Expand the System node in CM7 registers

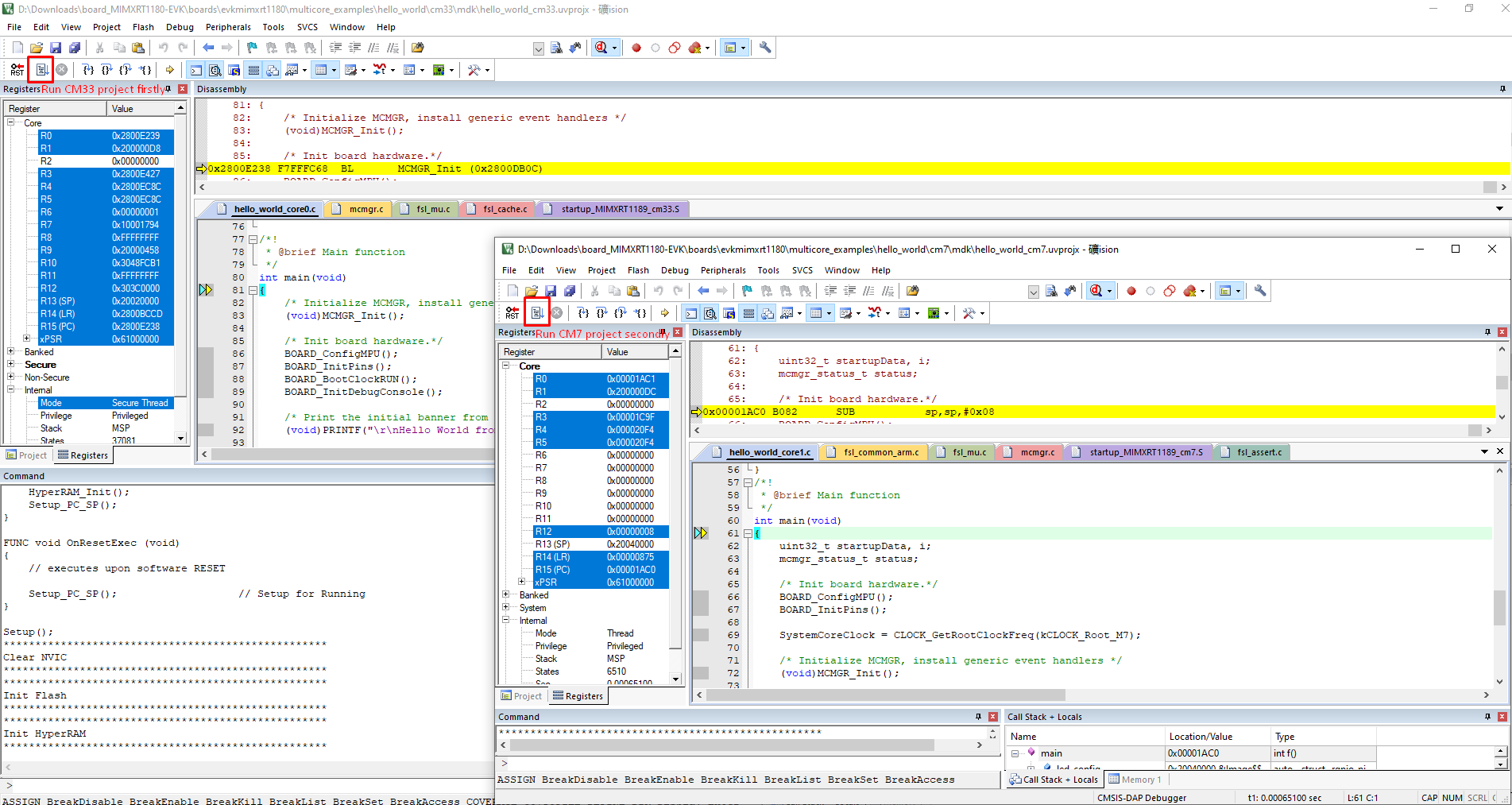[x=506, y=608]
